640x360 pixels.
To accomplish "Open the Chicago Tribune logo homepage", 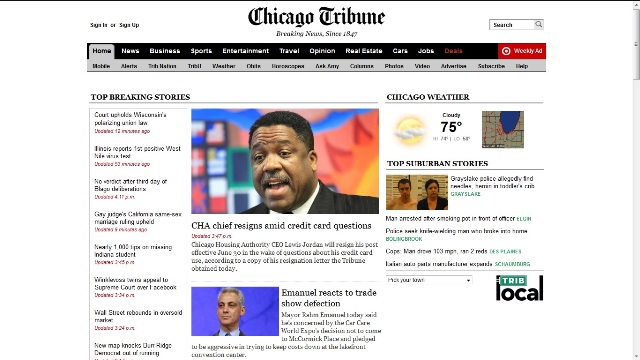I will click(x=316, y=17).
